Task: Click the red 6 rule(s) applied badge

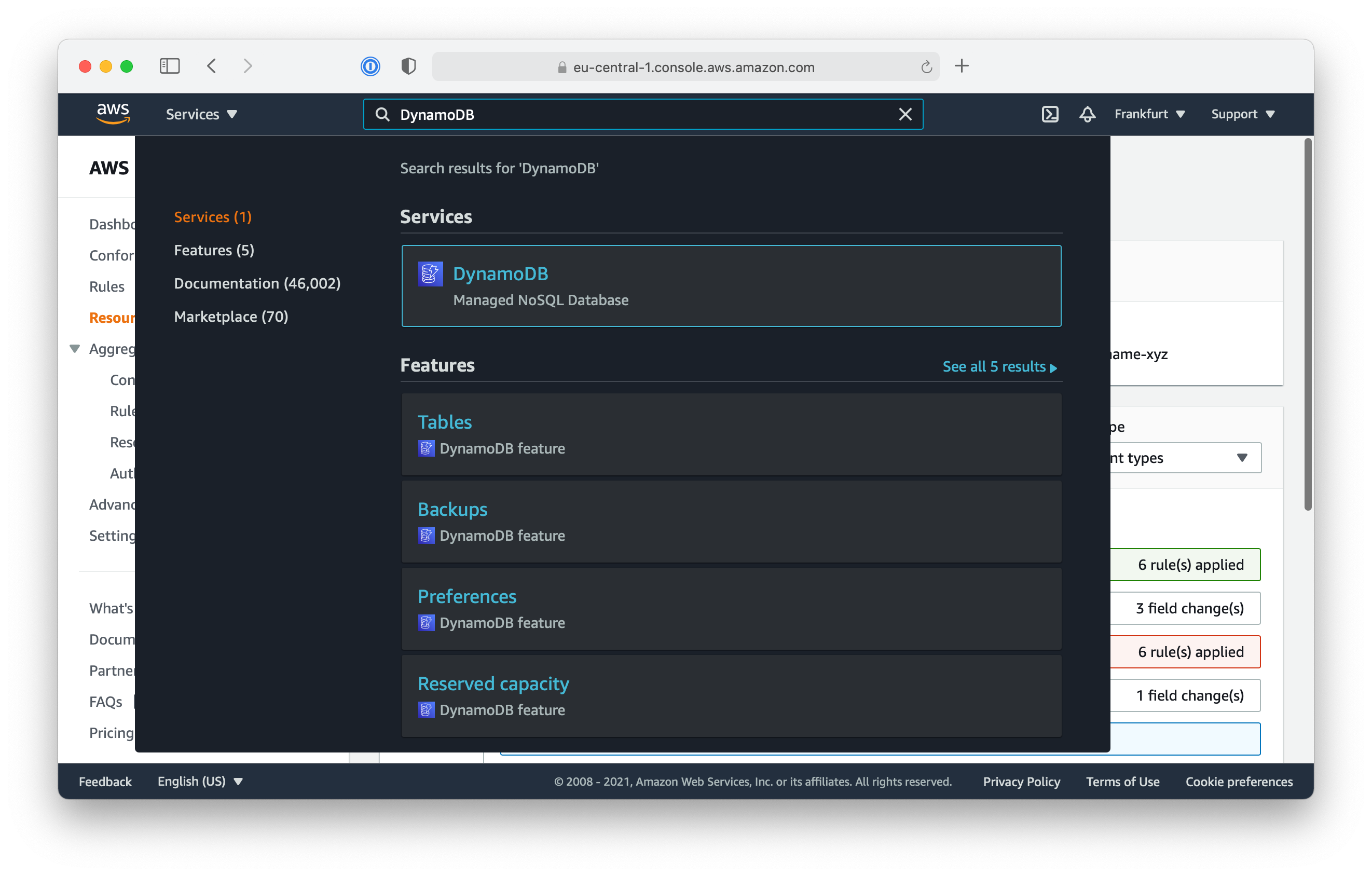Action: (x=1185, y=652)
